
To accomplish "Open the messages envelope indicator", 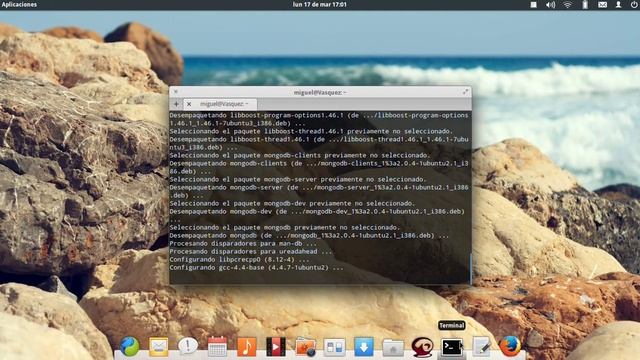I will coord(602,5).
